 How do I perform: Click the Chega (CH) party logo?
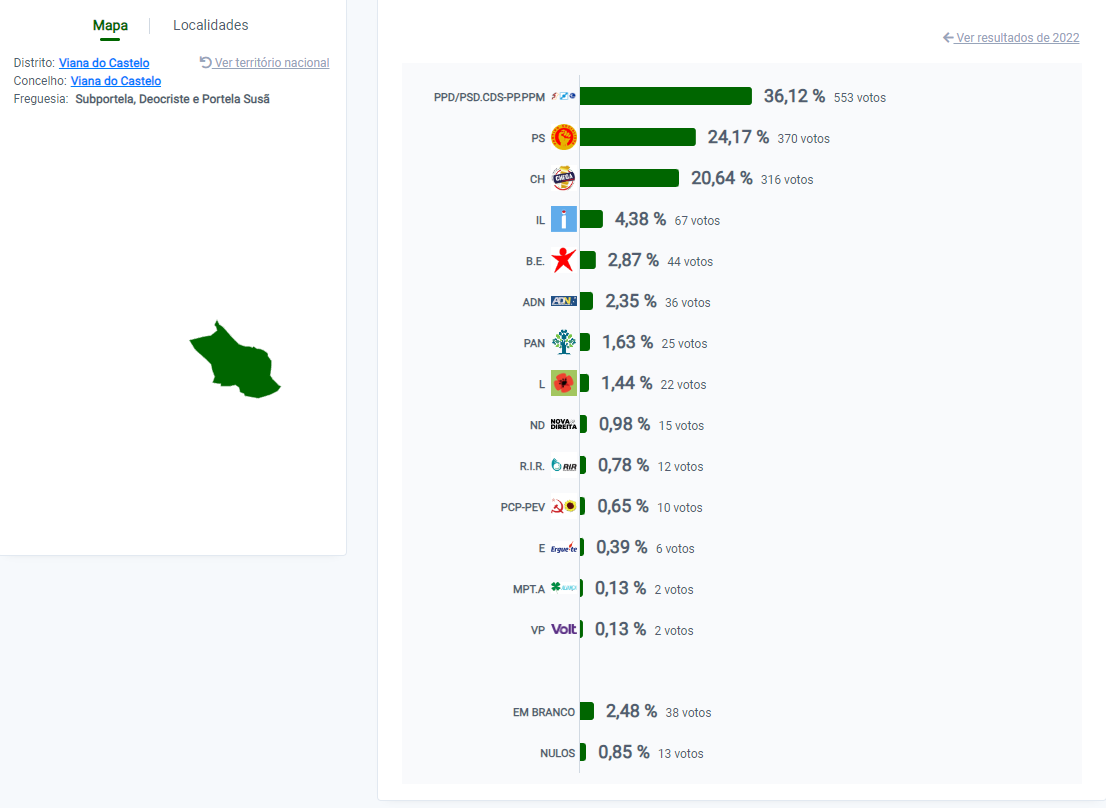coord(564,178)
